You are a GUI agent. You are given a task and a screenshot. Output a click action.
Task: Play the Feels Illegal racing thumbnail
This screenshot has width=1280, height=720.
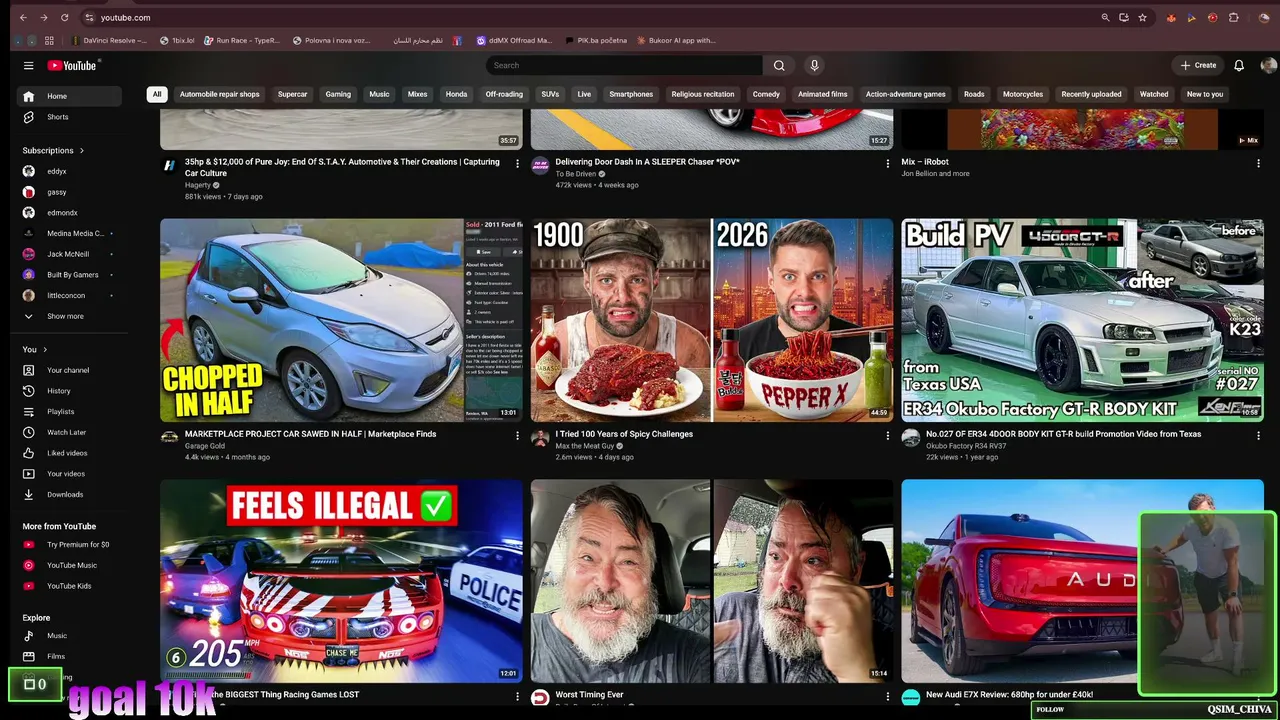coord(341,581)
